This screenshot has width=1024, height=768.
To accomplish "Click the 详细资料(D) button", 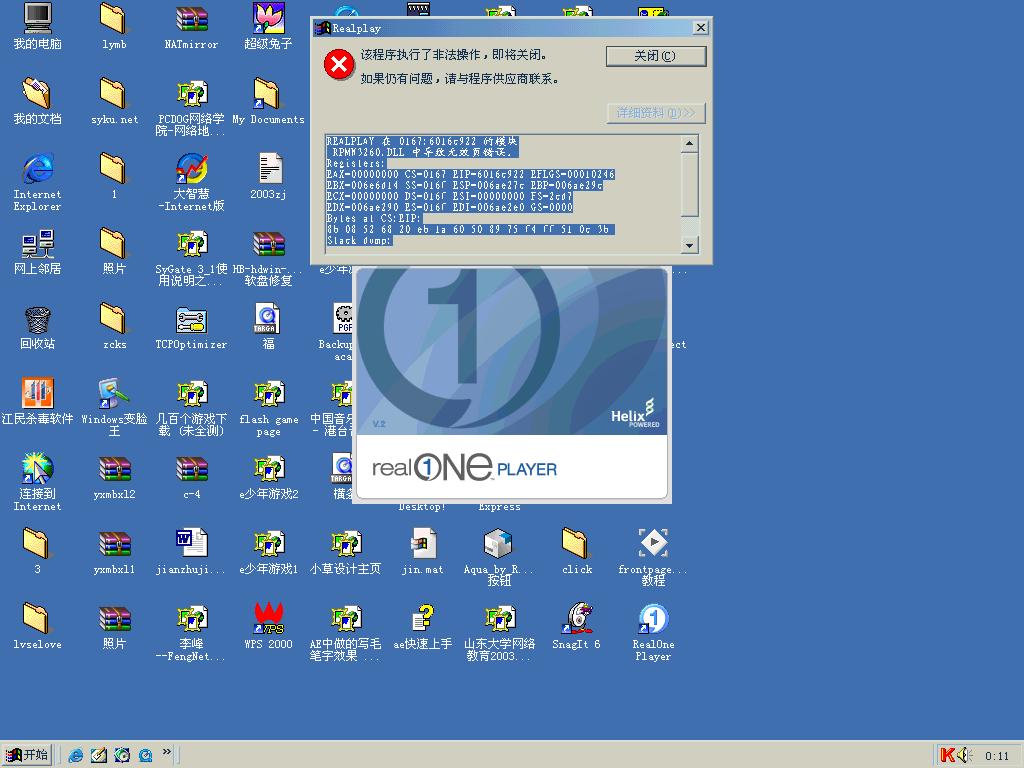I will tap(656, 113).
